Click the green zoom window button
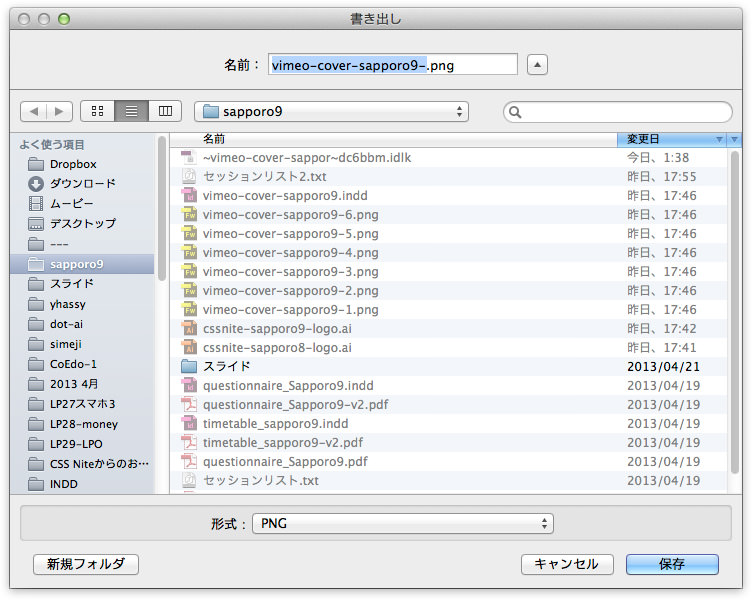752x600 pixels. (x=64, y=19)
